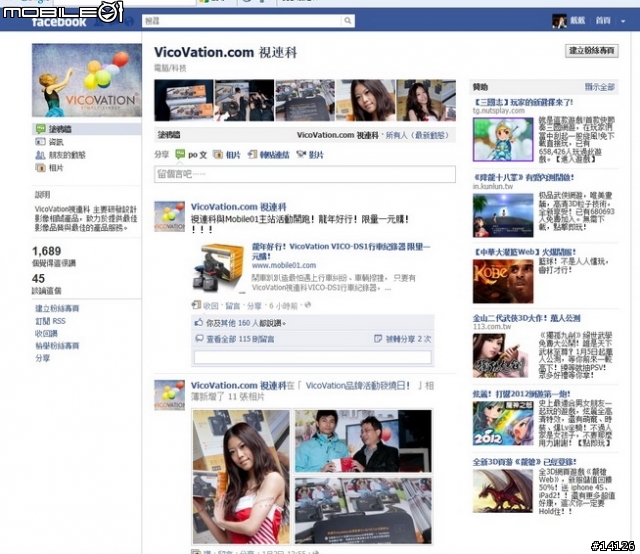This screenshot has width=640, height=554.
Task: Click the comment input under first post
Action: (x=313, y=357)
